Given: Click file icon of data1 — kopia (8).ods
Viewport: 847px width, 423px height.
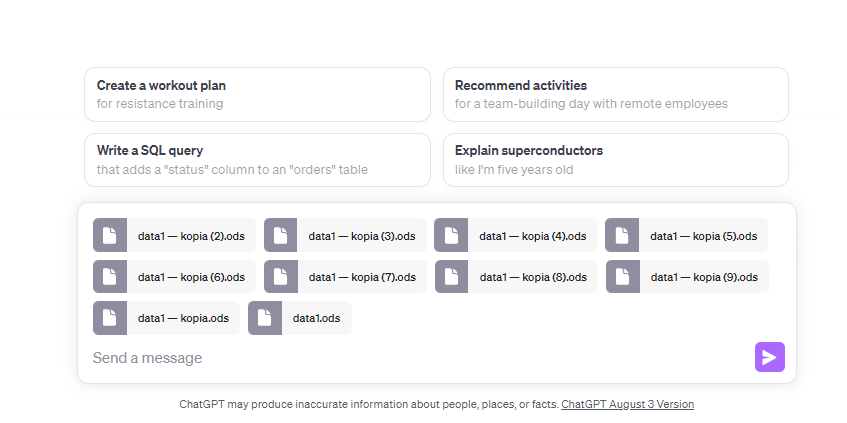Looking at the screenshot, I should (452, 277).
